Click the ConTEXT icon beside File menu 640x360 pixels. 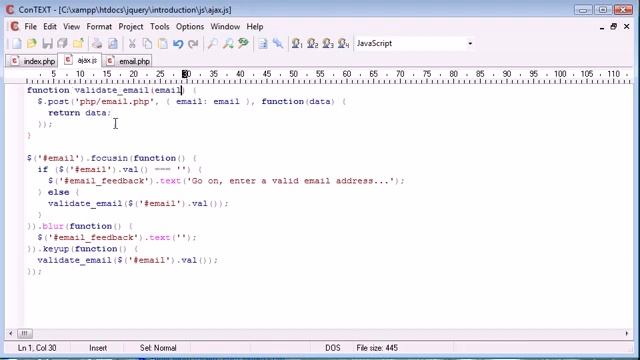(15, 27)
